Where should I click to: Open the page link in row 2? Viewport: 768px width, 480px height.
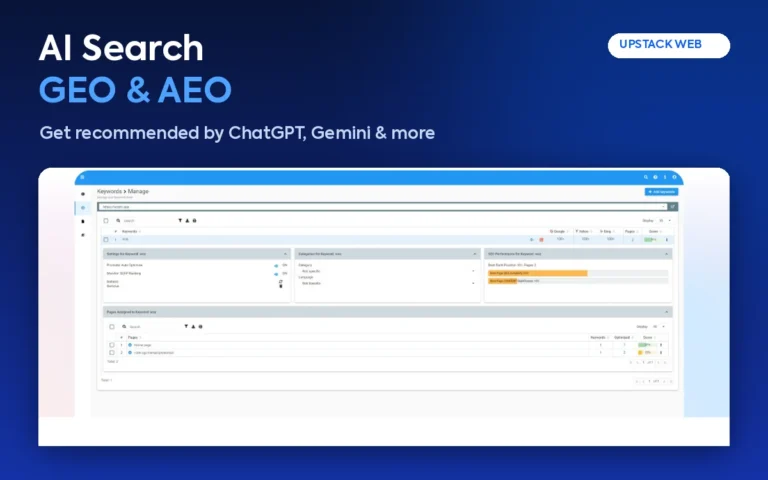153,352
